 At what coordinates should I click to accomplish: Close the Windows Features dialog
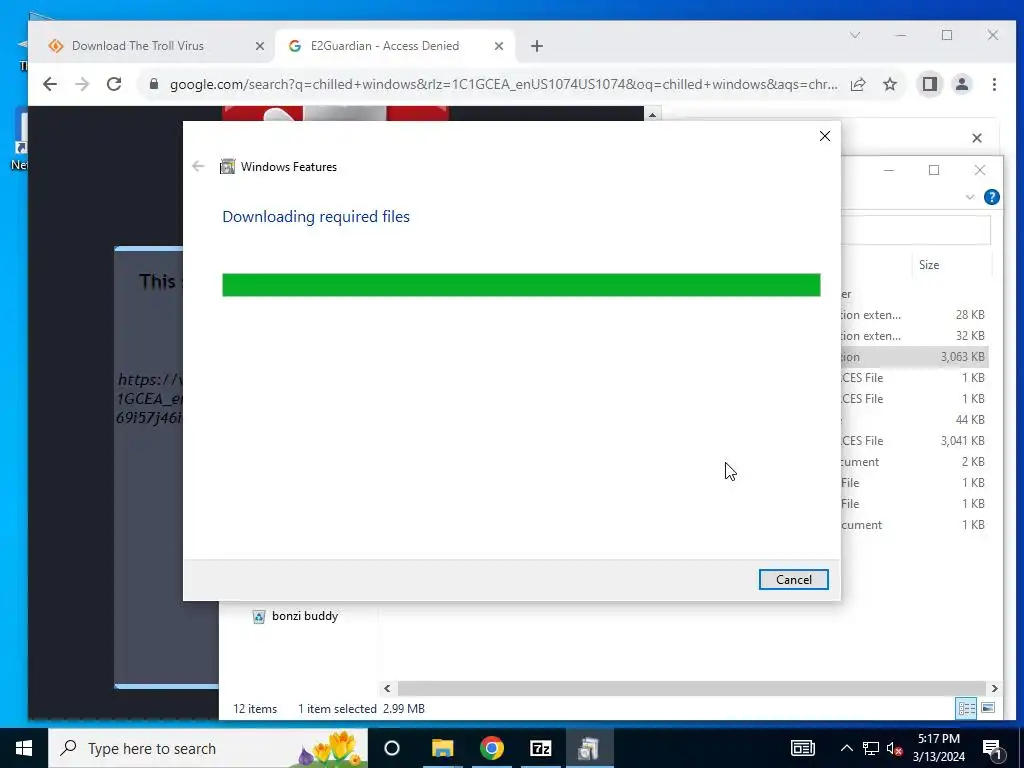825,136
